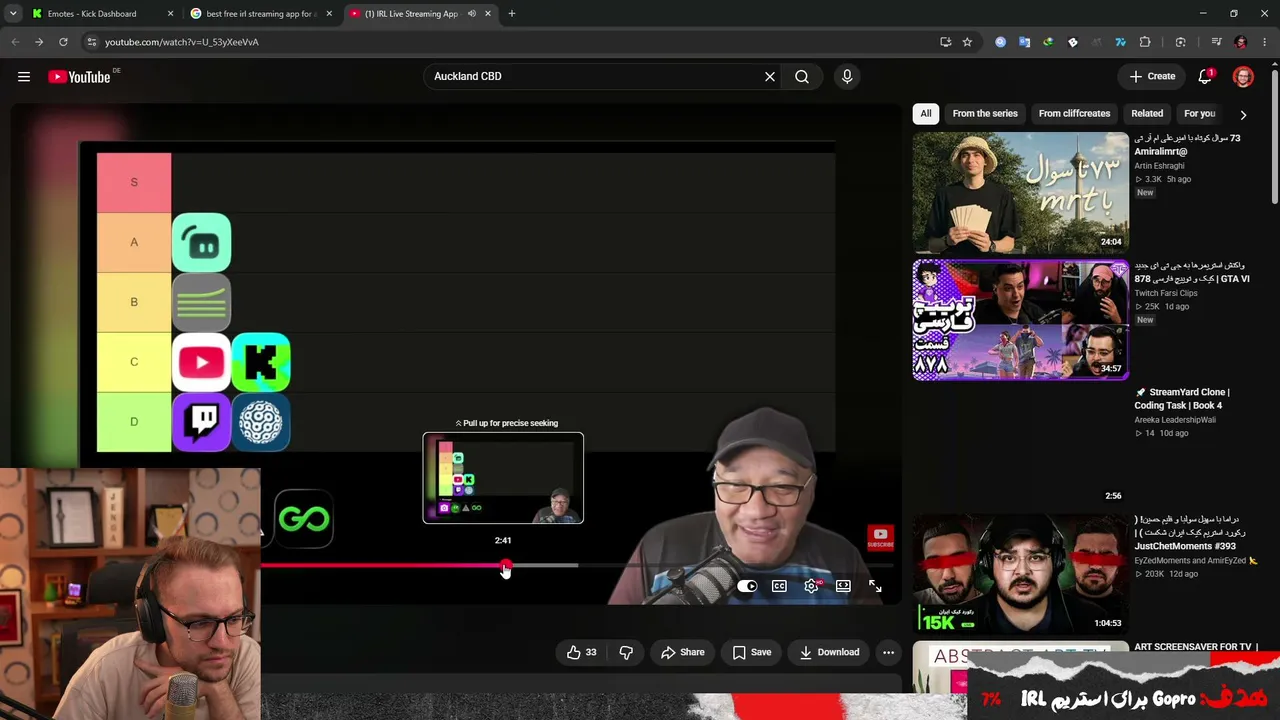Image resolution: width=1280 pixels, height=720 pixels.
Task: Go forward in browser history
Action: (39, 42)
